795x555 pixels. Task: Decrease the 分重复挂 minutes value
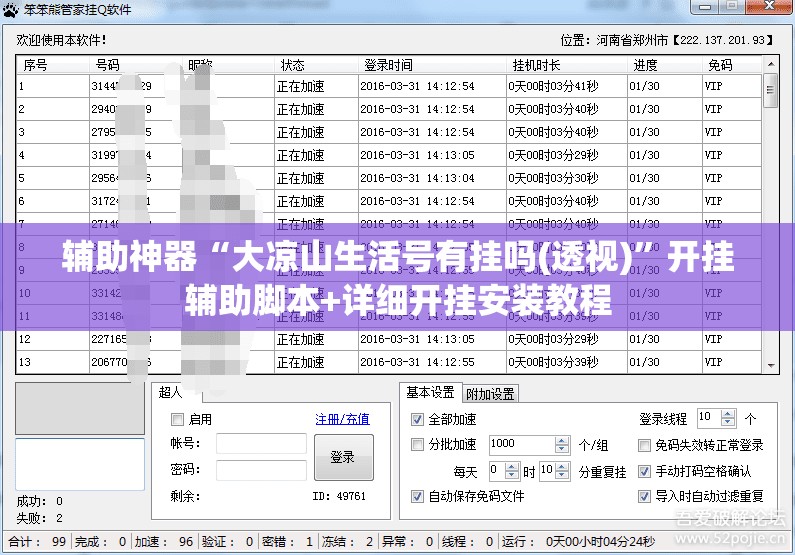(x=562, y=475)
